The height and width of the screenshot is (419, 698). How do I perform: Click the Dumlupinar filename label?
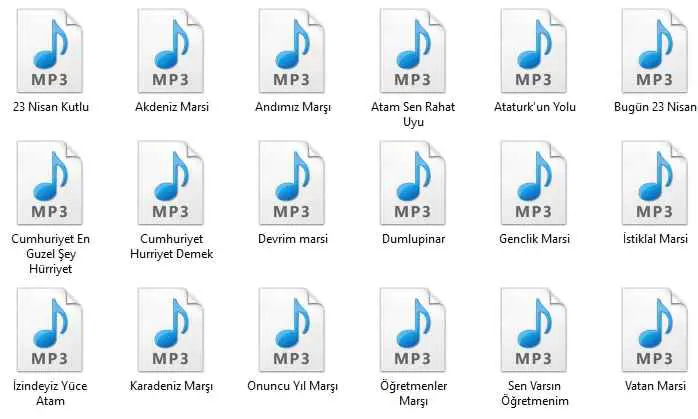click(413, 239)
